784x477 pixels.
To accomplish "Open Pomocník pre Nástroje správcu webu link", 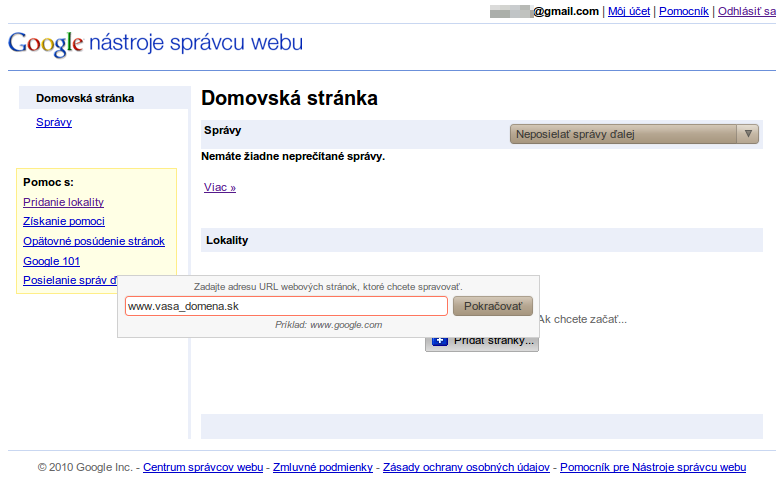I will (653, 467).
